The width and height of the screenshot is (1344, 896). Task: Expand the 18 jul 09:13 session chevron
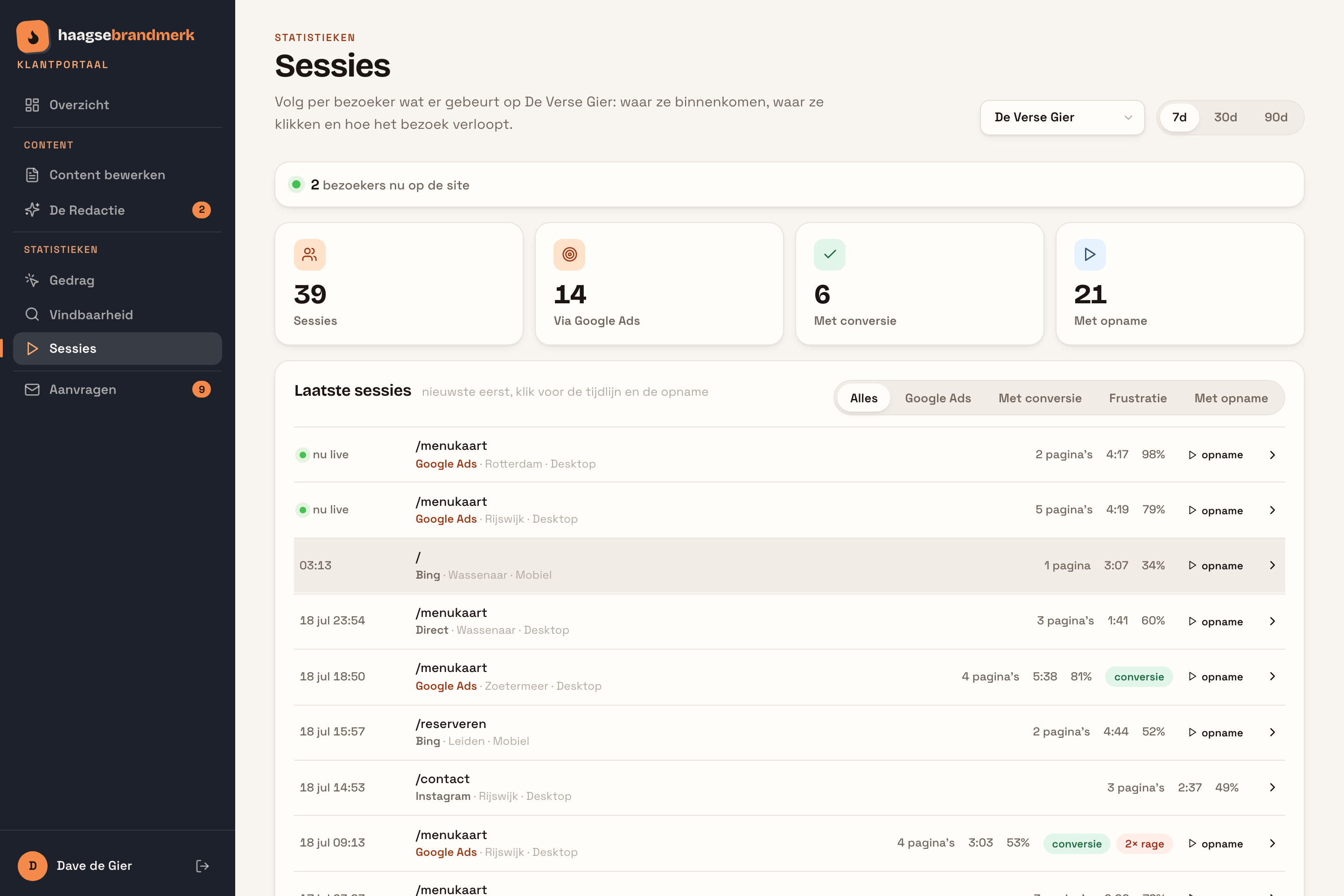click(x=1273, y=843)
